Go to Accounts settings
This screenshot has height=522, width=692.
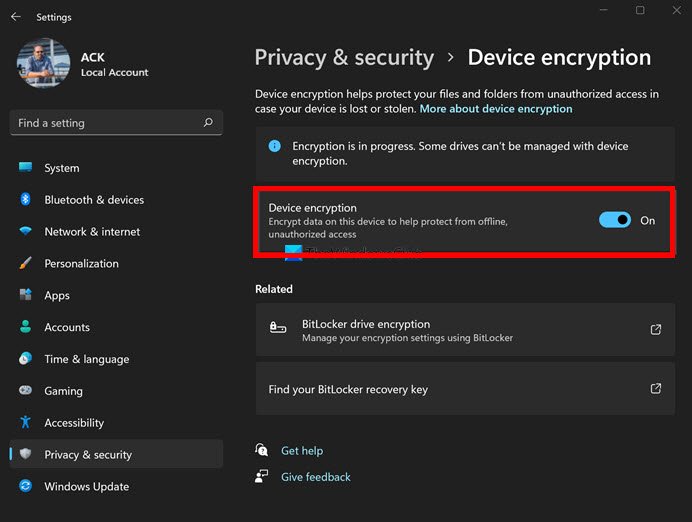(67, 328)
